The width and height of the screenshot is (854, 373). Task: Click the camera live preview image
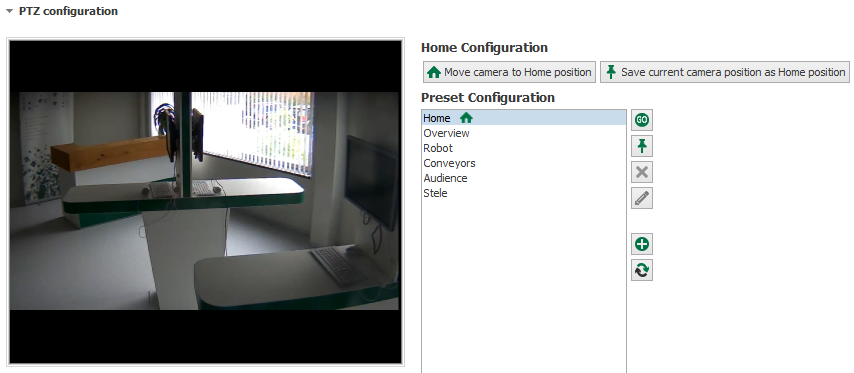tap(205, 201)
